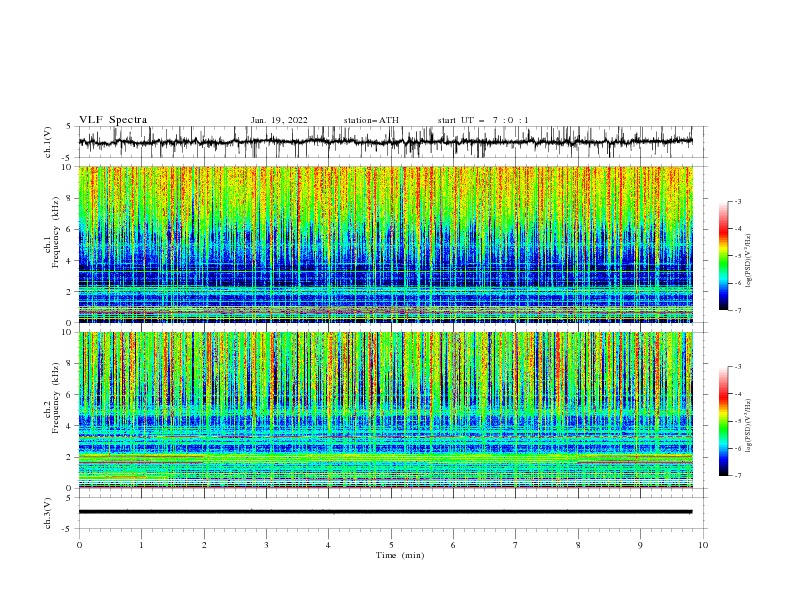Click the "ch.3(V)" axis label
Image resolution: width=792 pixels, height=612 pixels.
coord(48,513)
